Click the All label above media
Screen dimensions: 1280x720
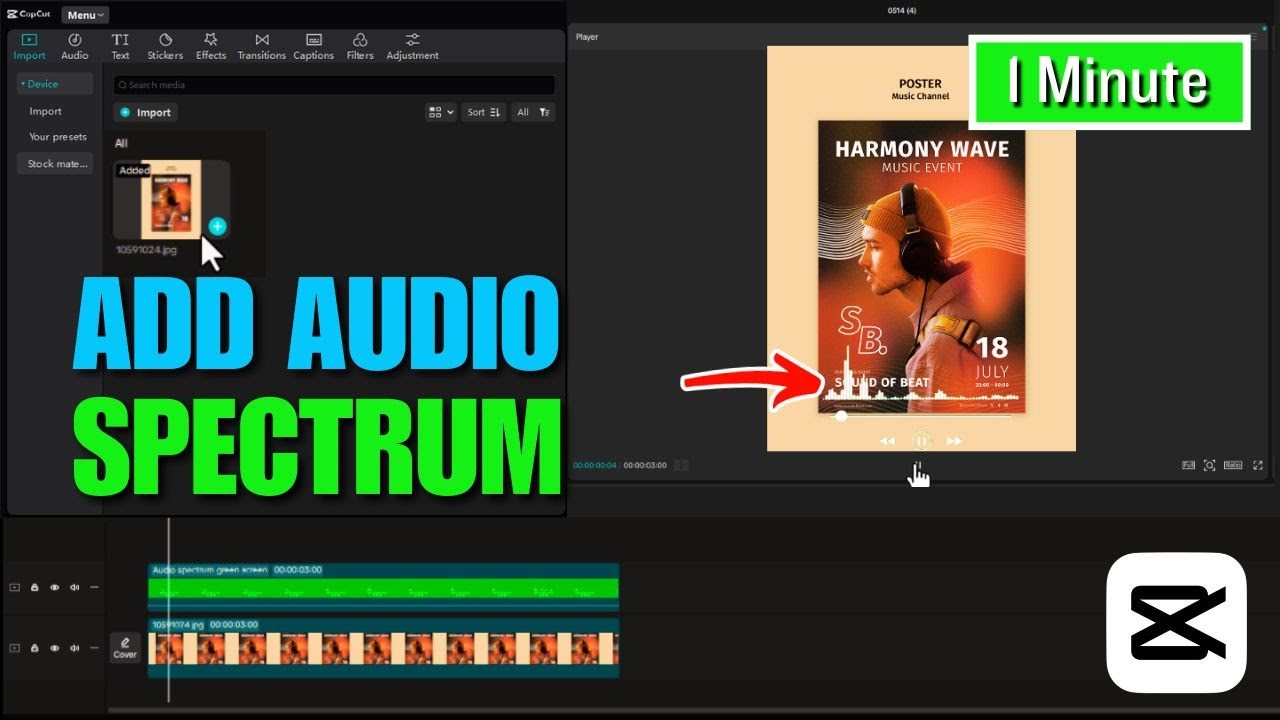point(121,143)
